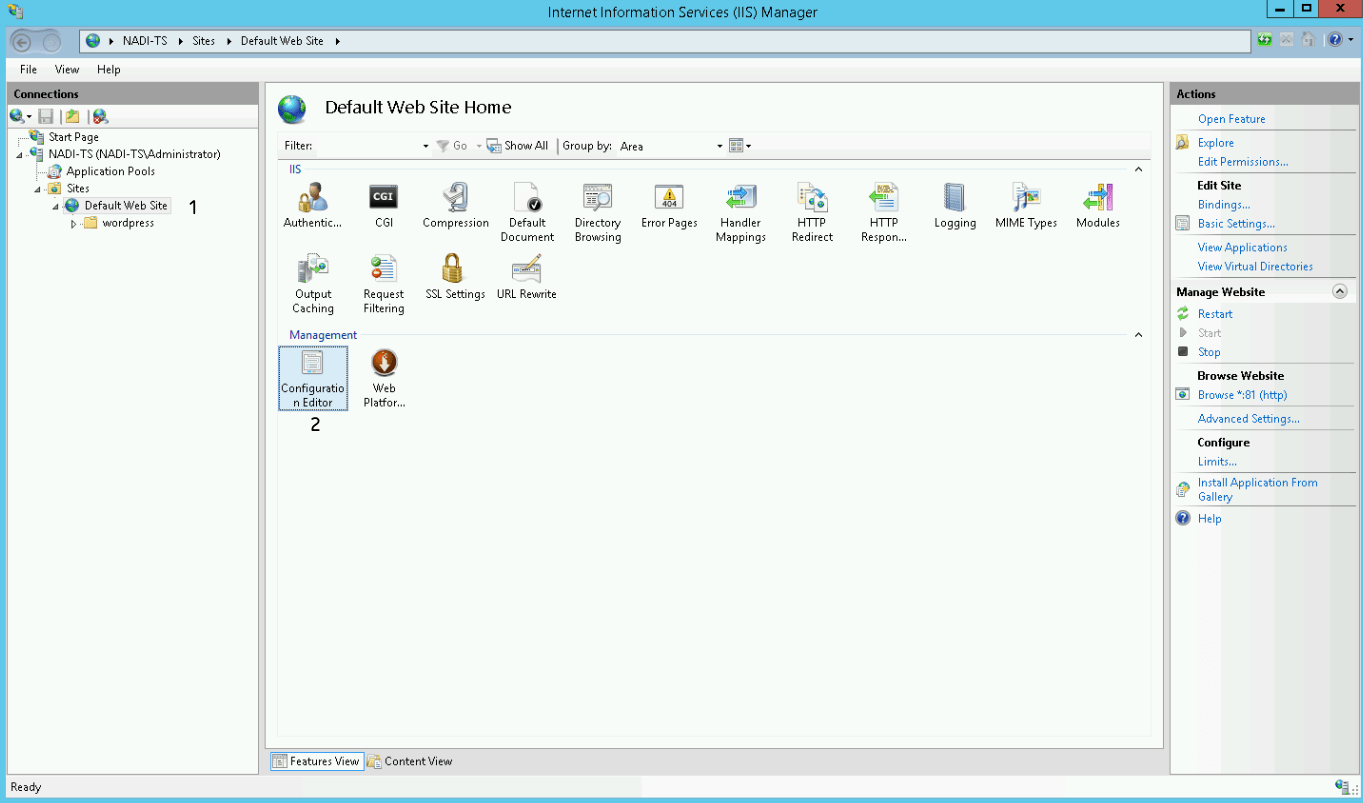
Task: Select Start Page in Connections tree
Action: (x=74, y=137)
